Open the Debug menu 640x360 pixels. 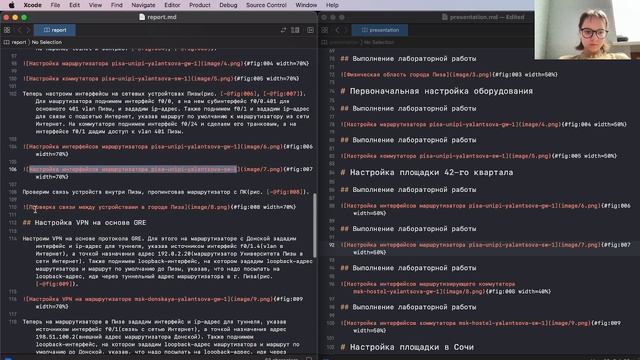(x=228, y=5)
